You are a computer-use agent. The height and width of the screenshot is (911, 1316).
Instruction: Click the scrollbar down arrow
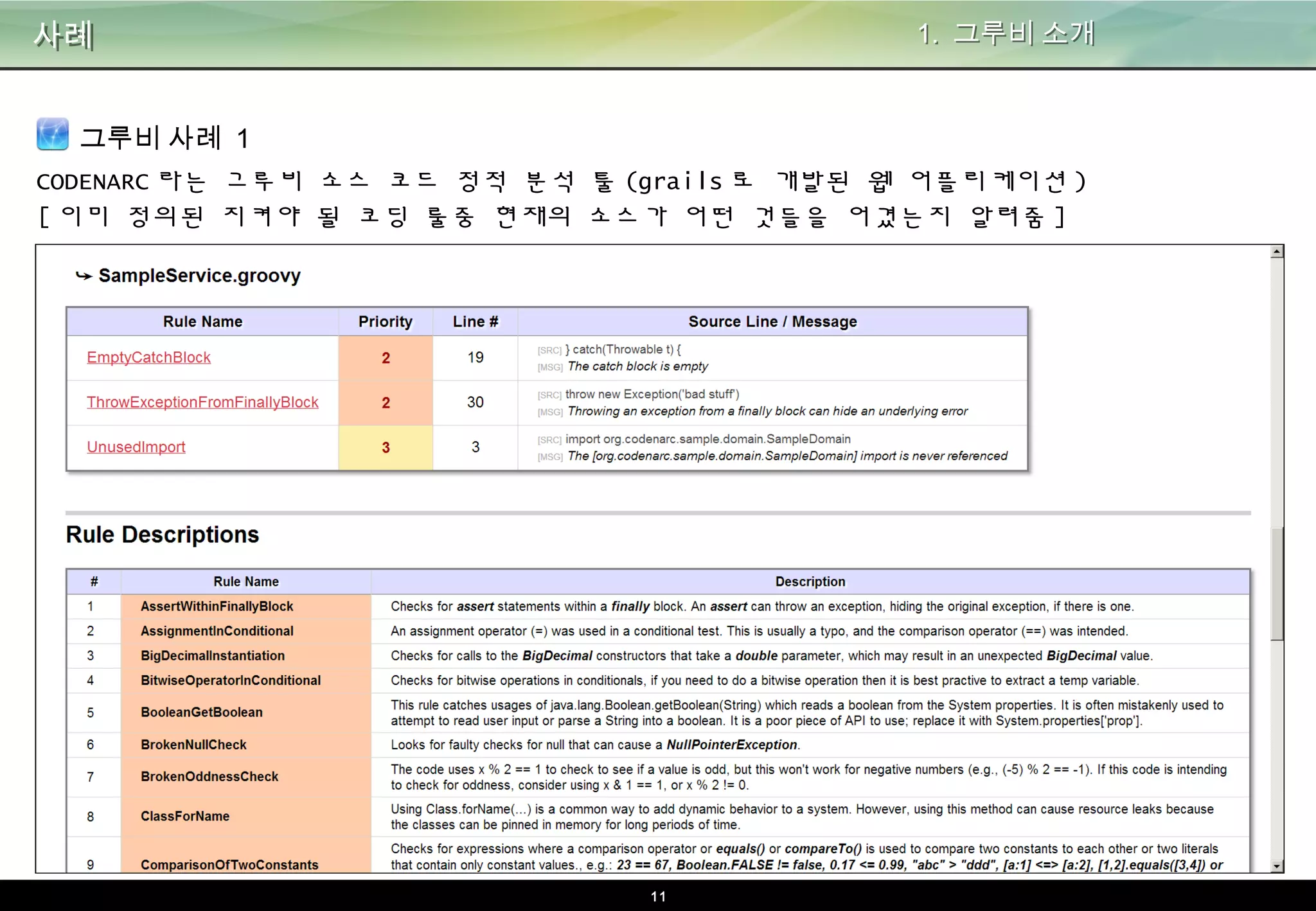click(x=1277, y=866)
